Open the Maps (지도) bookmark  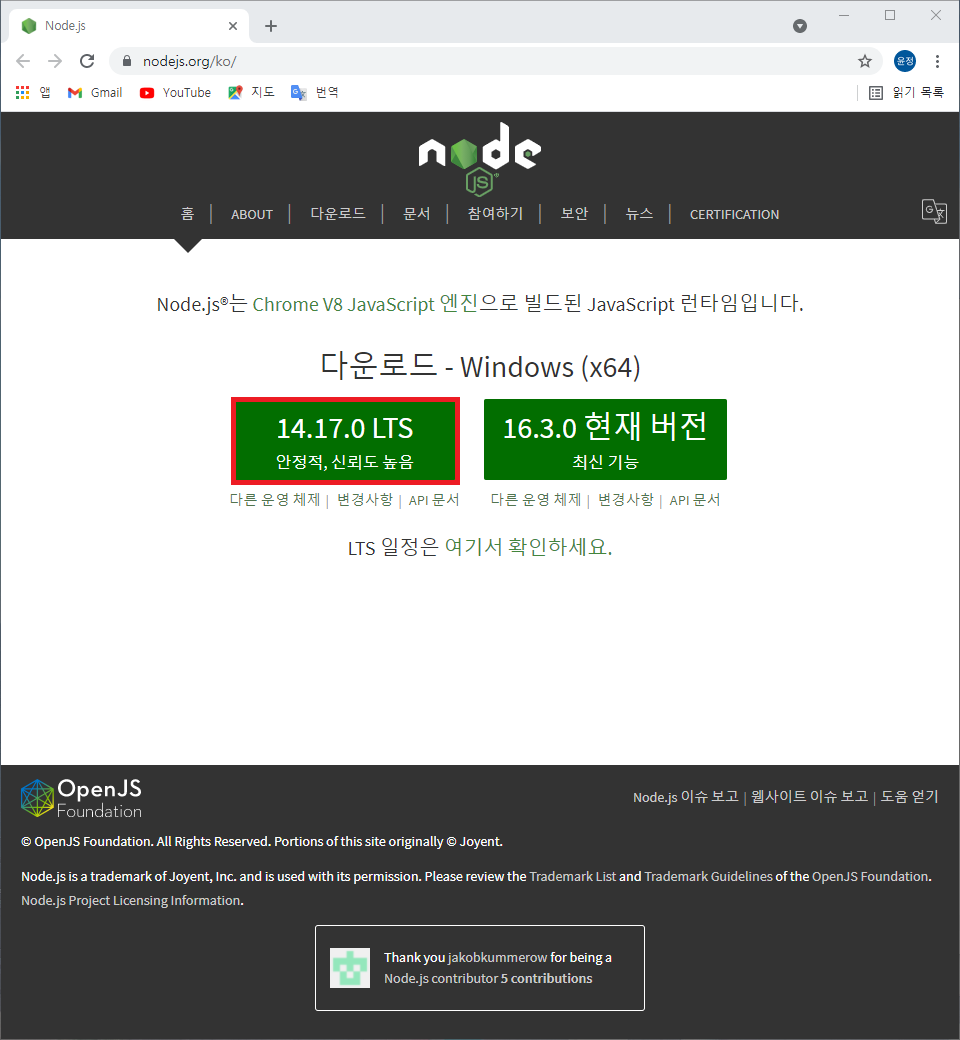tap(251, 93)
